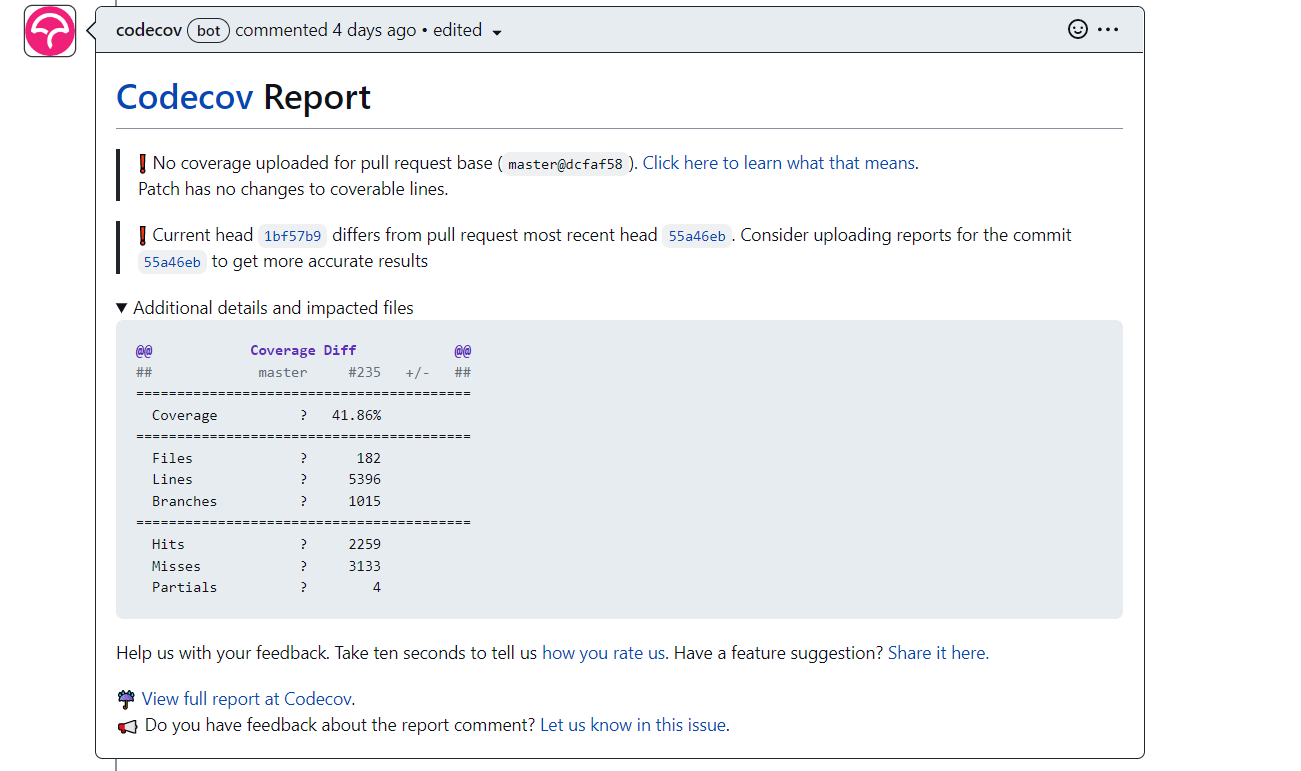Click the megaphone emoji near feedback line
Viewport: 1301px width, 771px height.
point(128,725)
